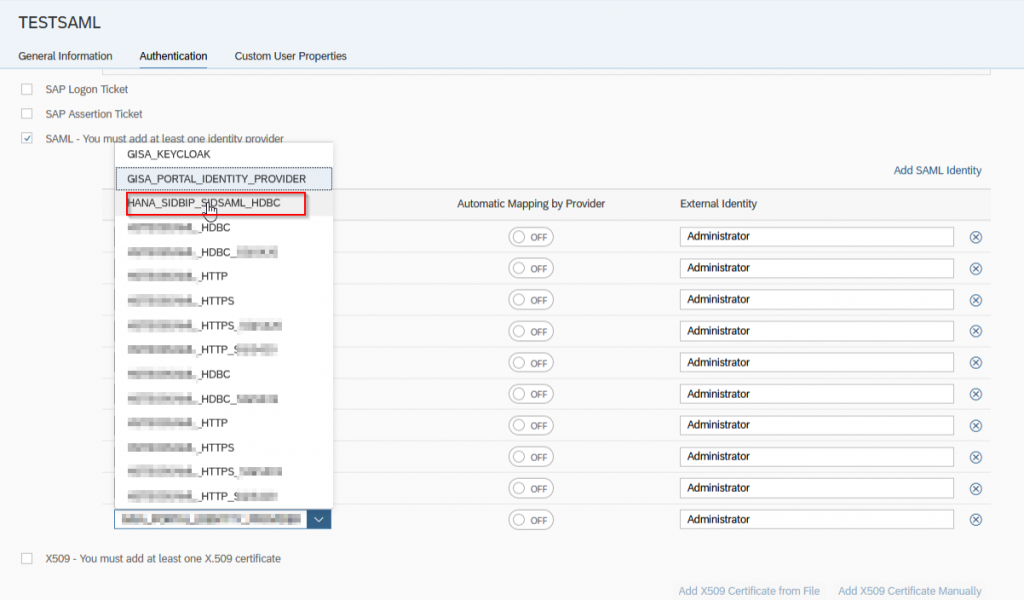Open Custom User Properties tab
This screenshot has height=600, width=1024.
point(291,56)
